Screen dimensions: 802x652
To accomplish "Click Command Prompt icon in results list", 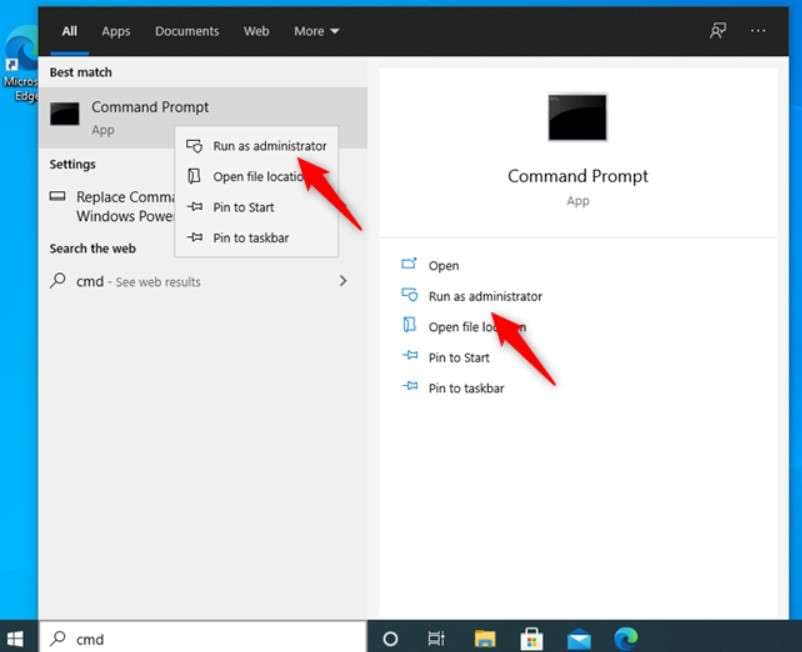I will 64,114.
